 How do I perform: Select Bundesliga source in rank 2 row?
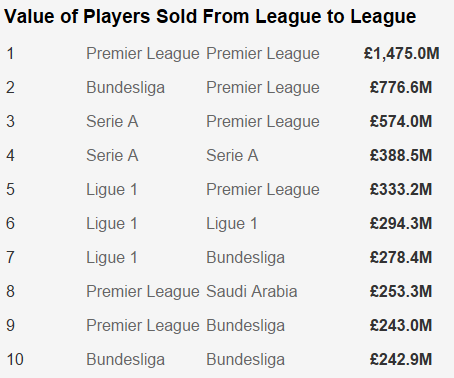126,88
